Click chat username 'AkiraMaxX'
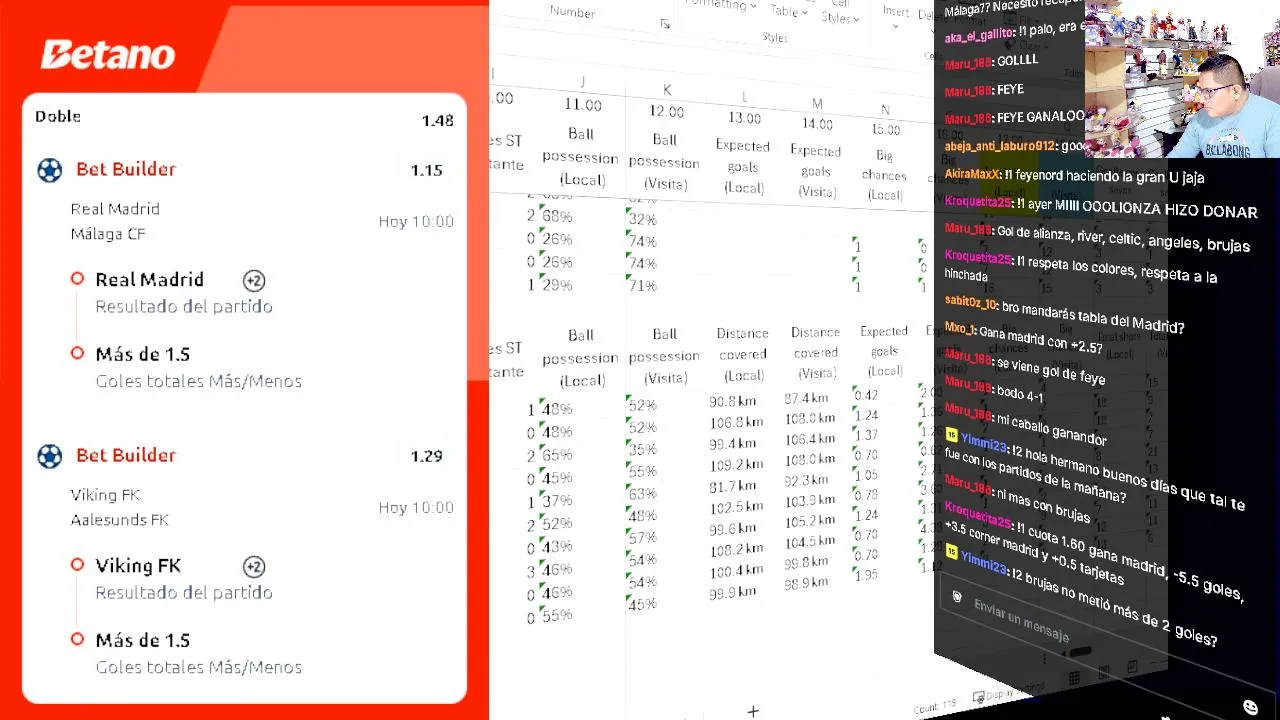1280x720 pixels. (x=973, y=174)
